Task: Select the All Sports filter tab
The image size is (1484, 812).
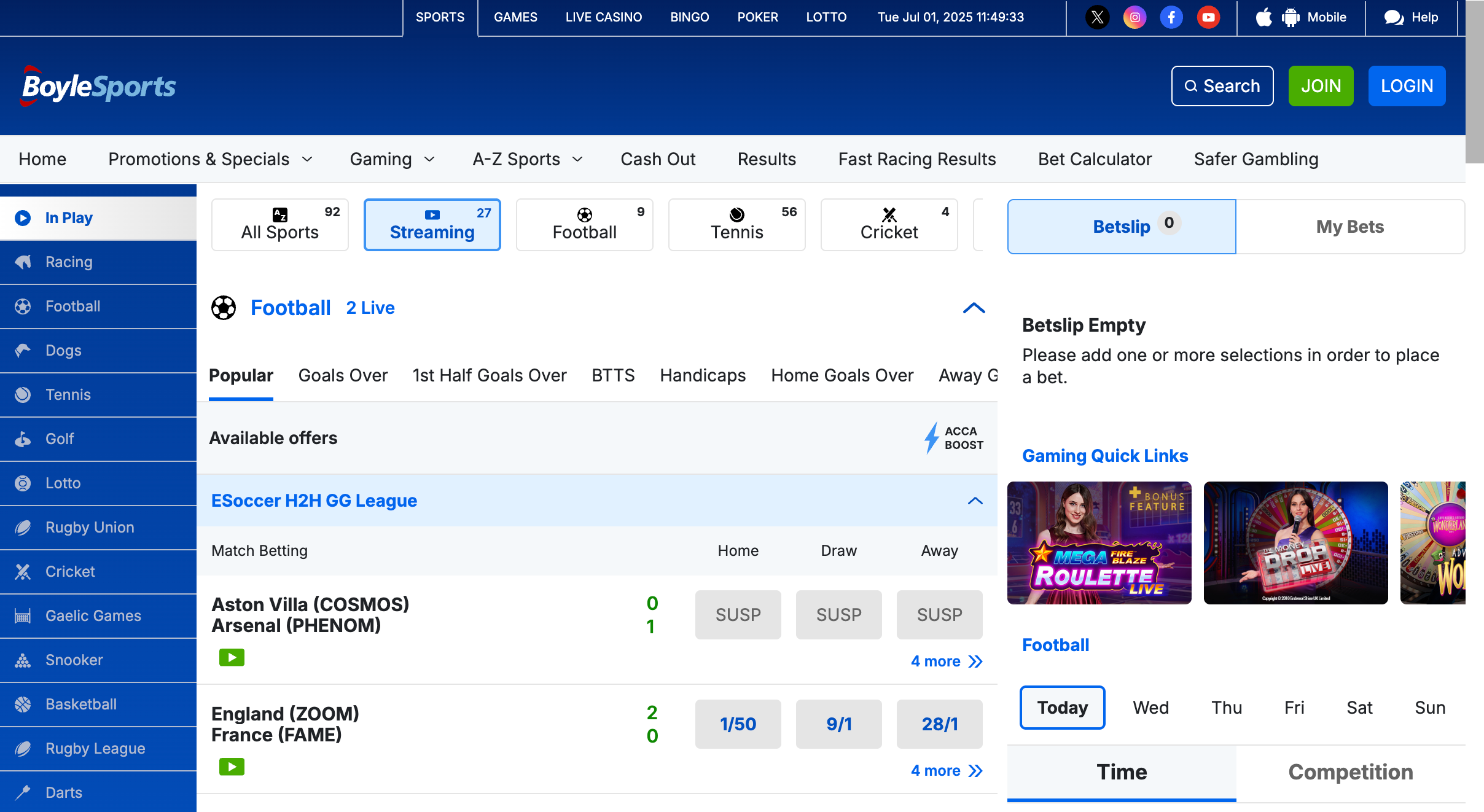Action: coord(280,225)
